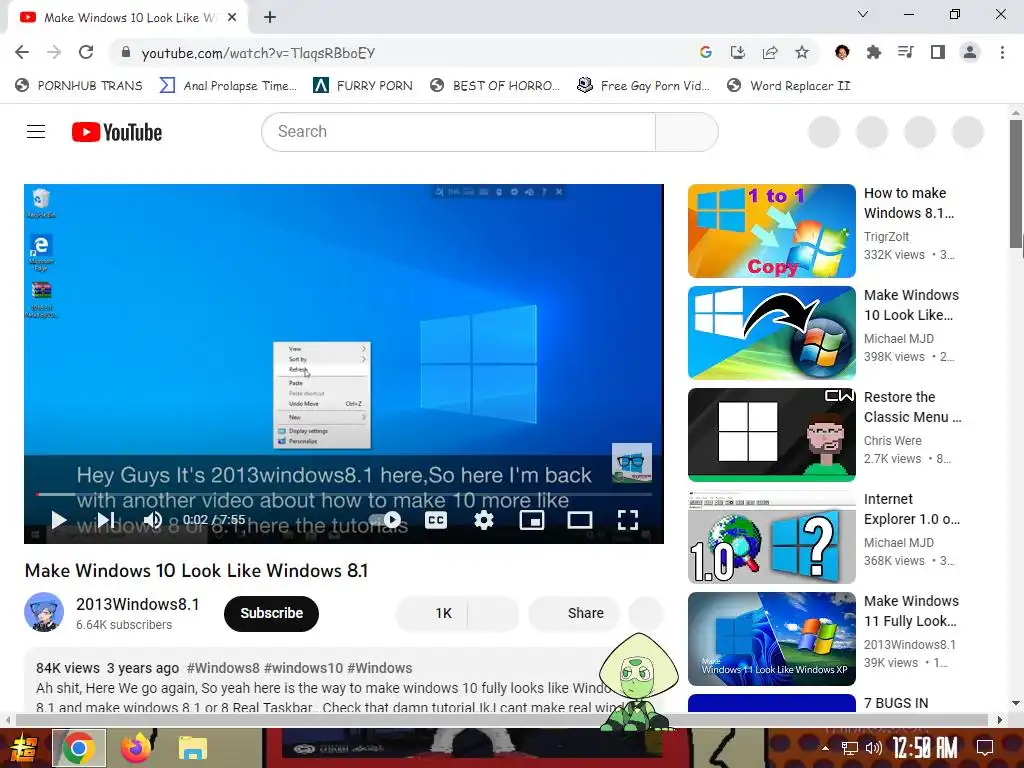
Task: Open the Start button on taskbar
Action: [23, 748]
